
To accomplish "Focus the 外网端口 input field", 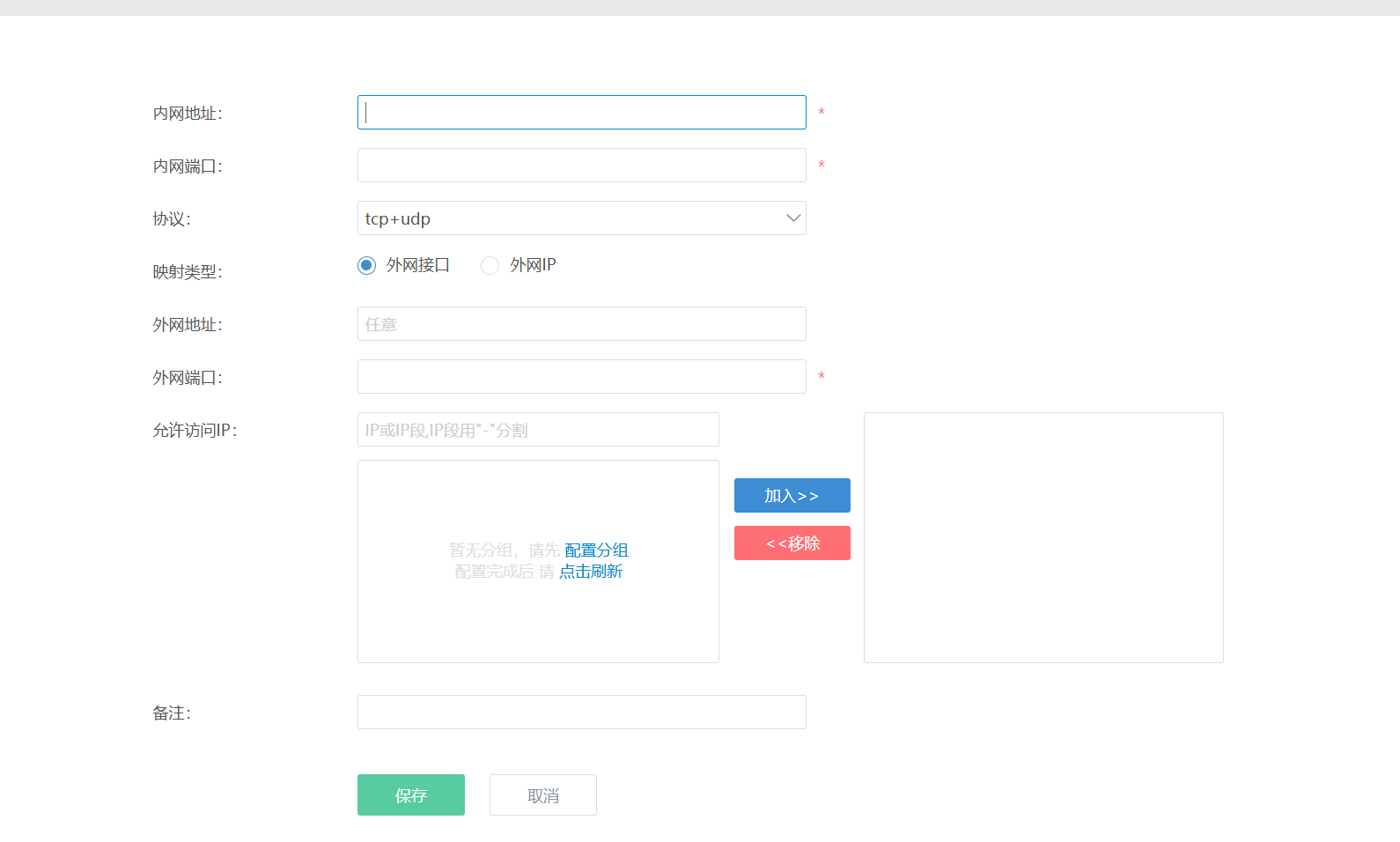I will coord(581,377).
